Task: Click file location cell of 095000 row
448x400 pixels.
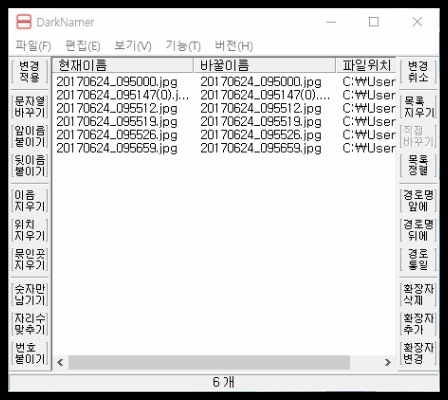Action: pyautogui.click(x=369, y=82)
